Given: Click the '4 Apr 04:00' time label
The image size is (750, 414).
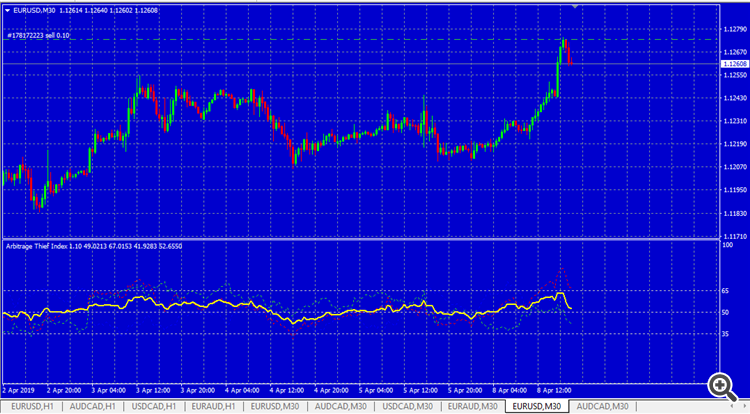Looking at the screenshot, I should click(242, 390).
